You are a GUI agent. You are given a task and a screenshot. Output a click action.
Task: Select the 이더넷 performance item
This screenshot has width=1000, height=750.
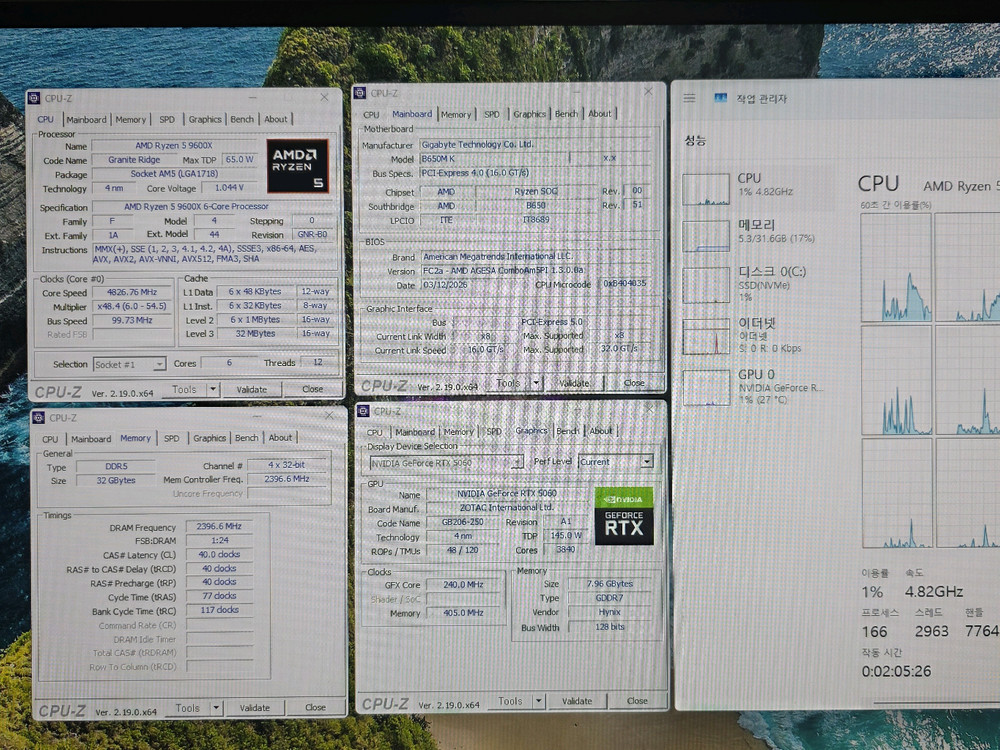coord(758,335)
